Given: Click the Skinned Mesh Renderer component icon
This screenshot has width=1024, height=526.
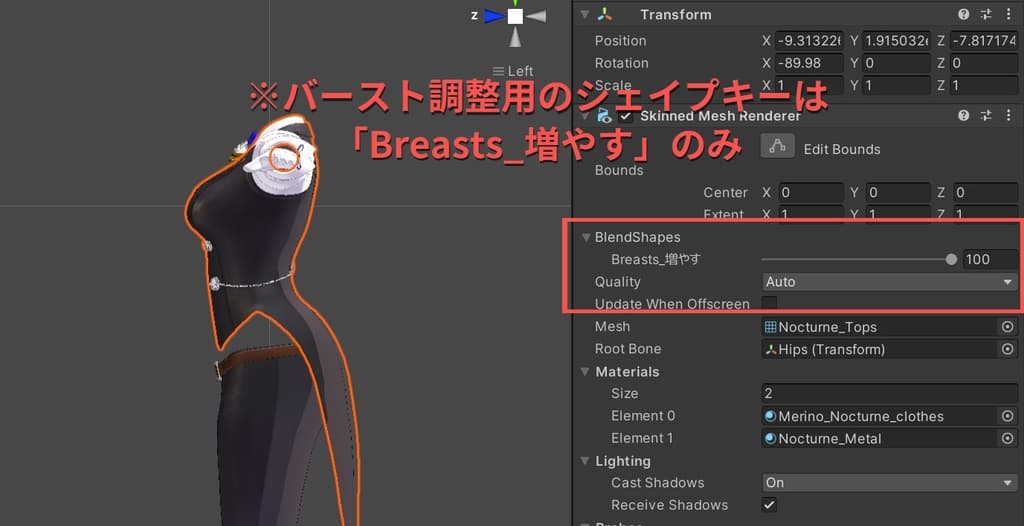Looking at the screenshot, I should (605, 116).
